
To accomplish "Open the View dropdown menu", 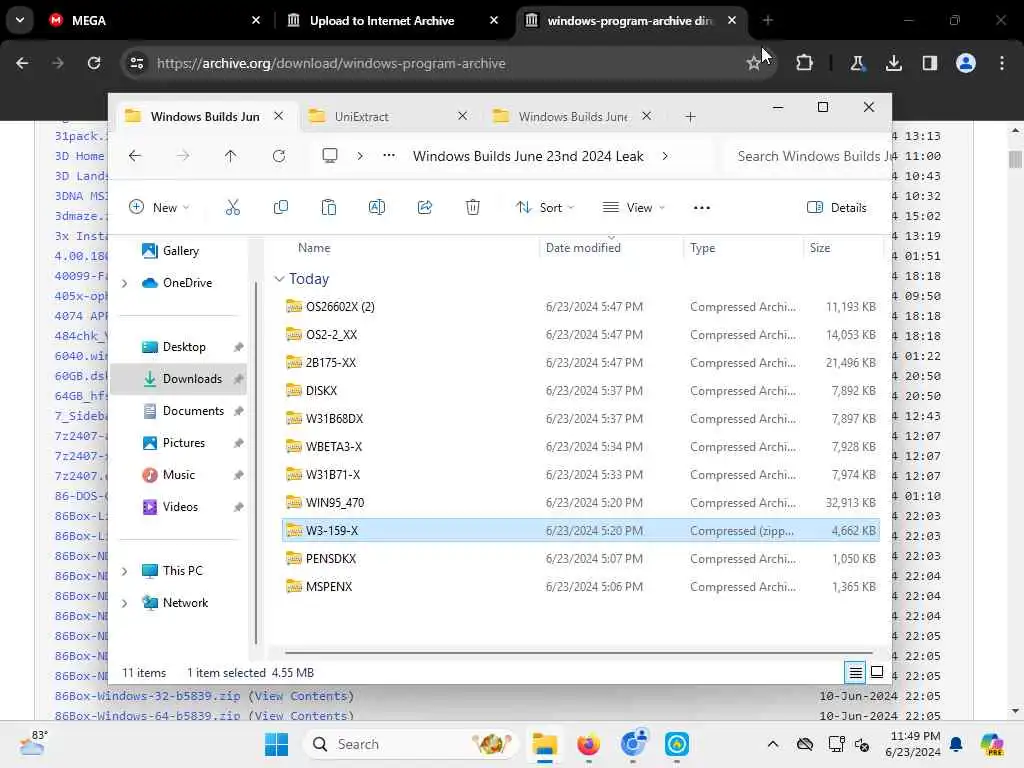I will pyautogui.click(x=633, y=208).
